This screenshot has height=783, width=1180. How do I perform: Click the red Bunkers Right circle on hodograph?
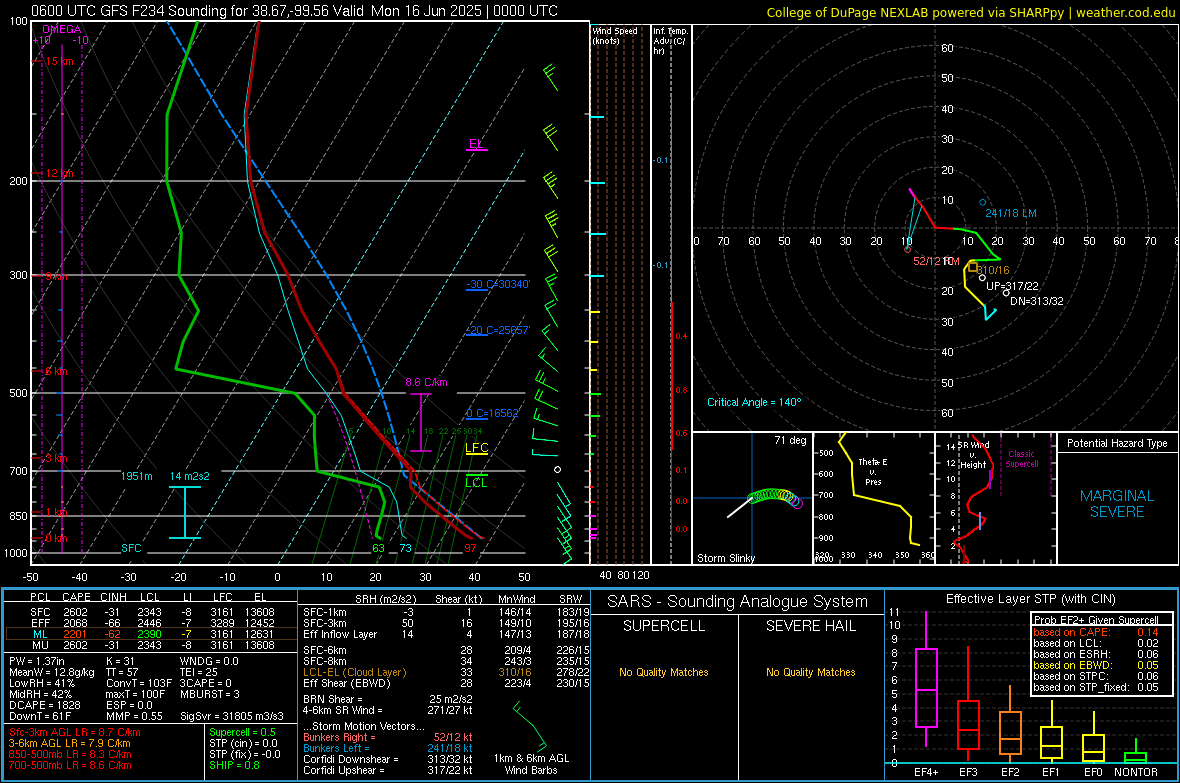[908, 249]
